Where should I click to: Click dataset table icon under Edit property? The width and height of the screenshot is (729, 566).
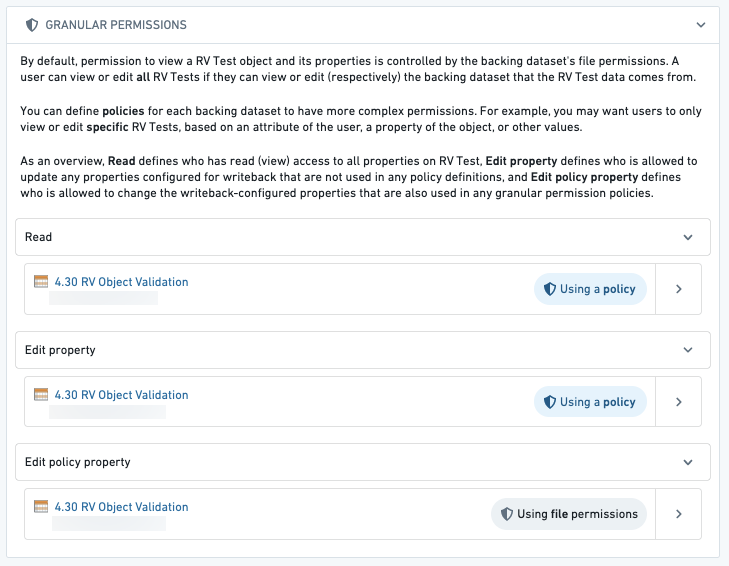click(x=41, y=394)
